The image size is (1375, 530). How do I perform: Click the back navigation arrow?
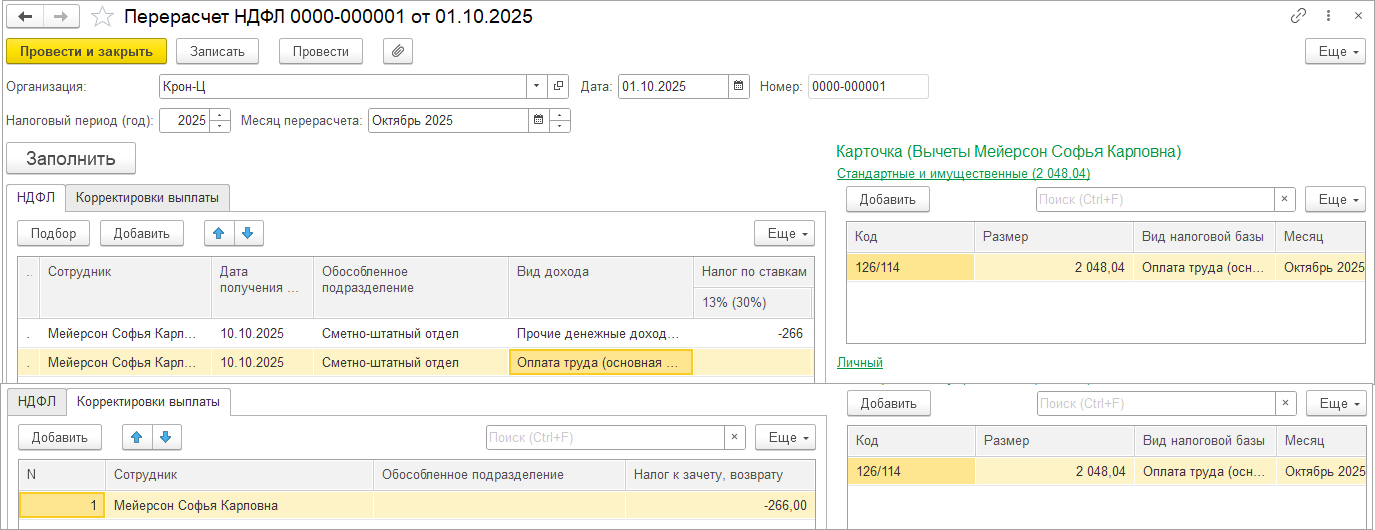25,17
